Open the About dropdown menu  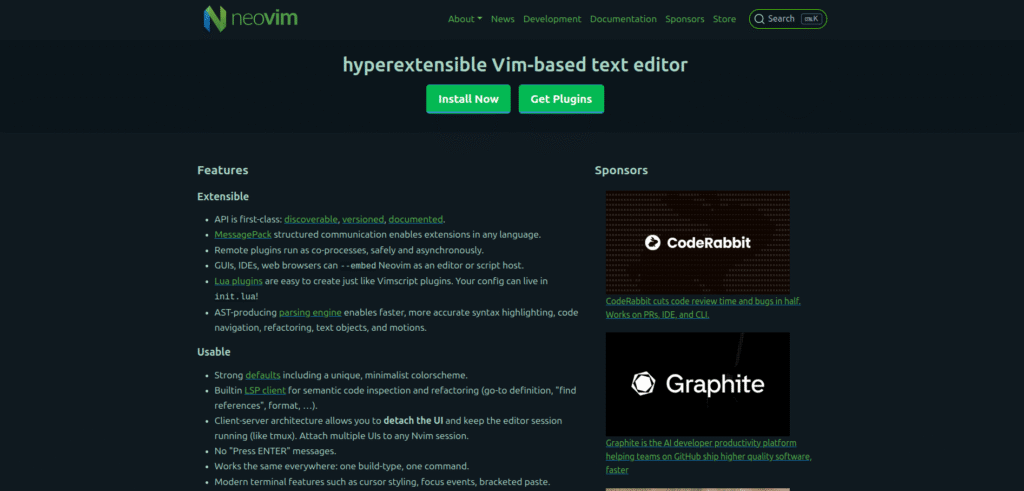click(x=464, y=19)
